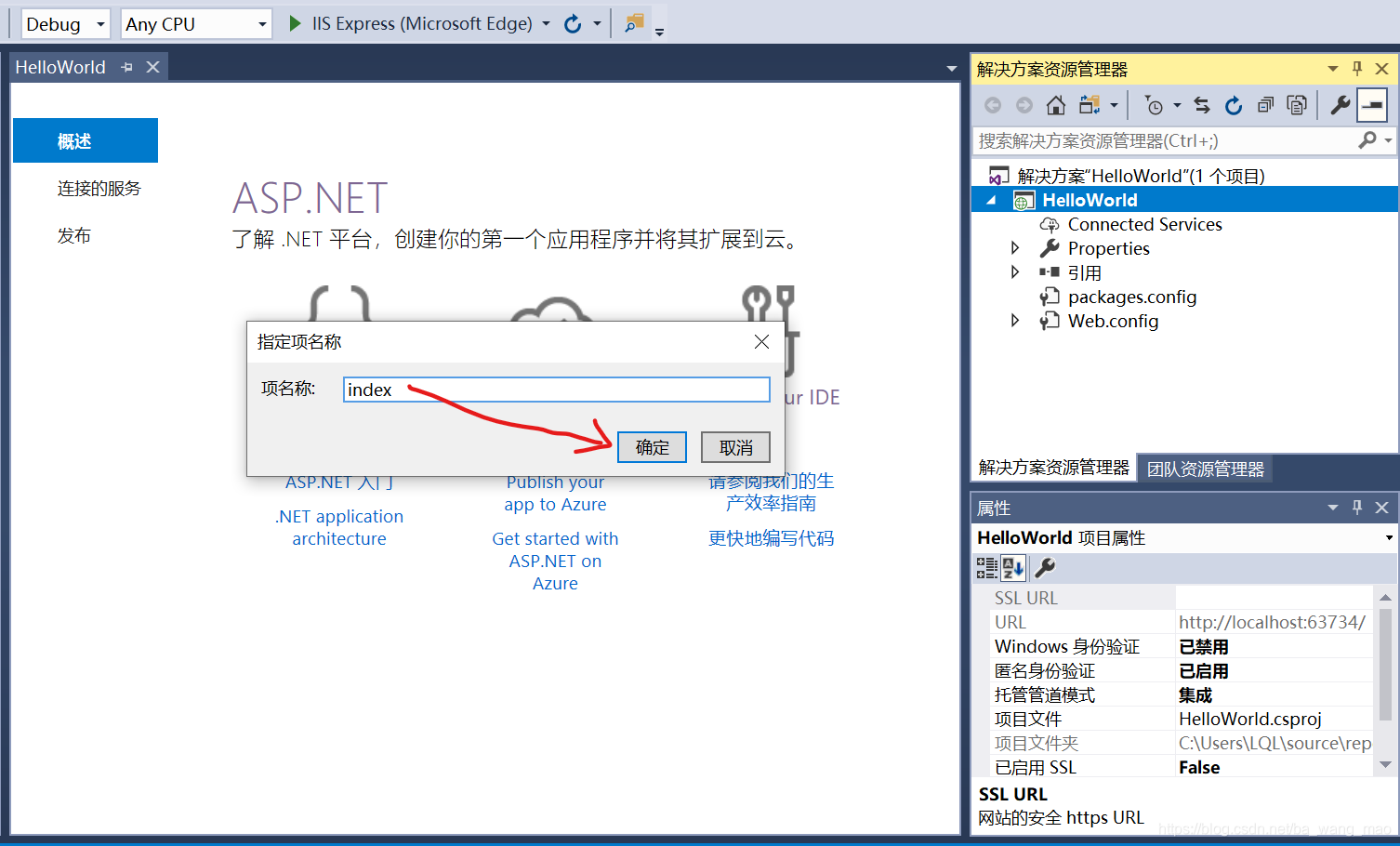Click the browser refresh icon in toolbar
The width and height of the screenshot is (1400, 846).
[x=573, y=23]
